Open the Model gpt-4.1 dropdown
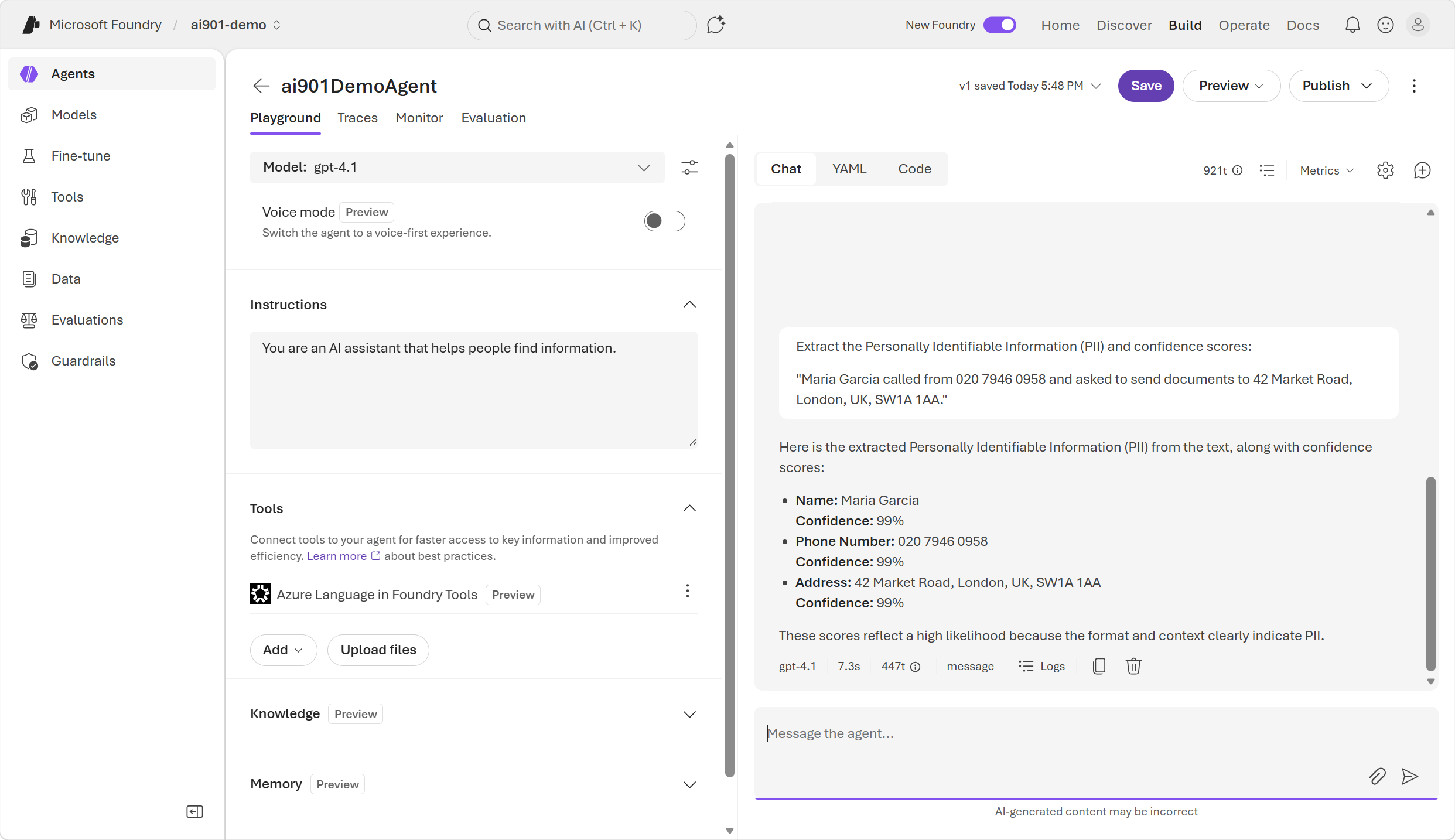The image size is (1455, 840). pos(457,168)
